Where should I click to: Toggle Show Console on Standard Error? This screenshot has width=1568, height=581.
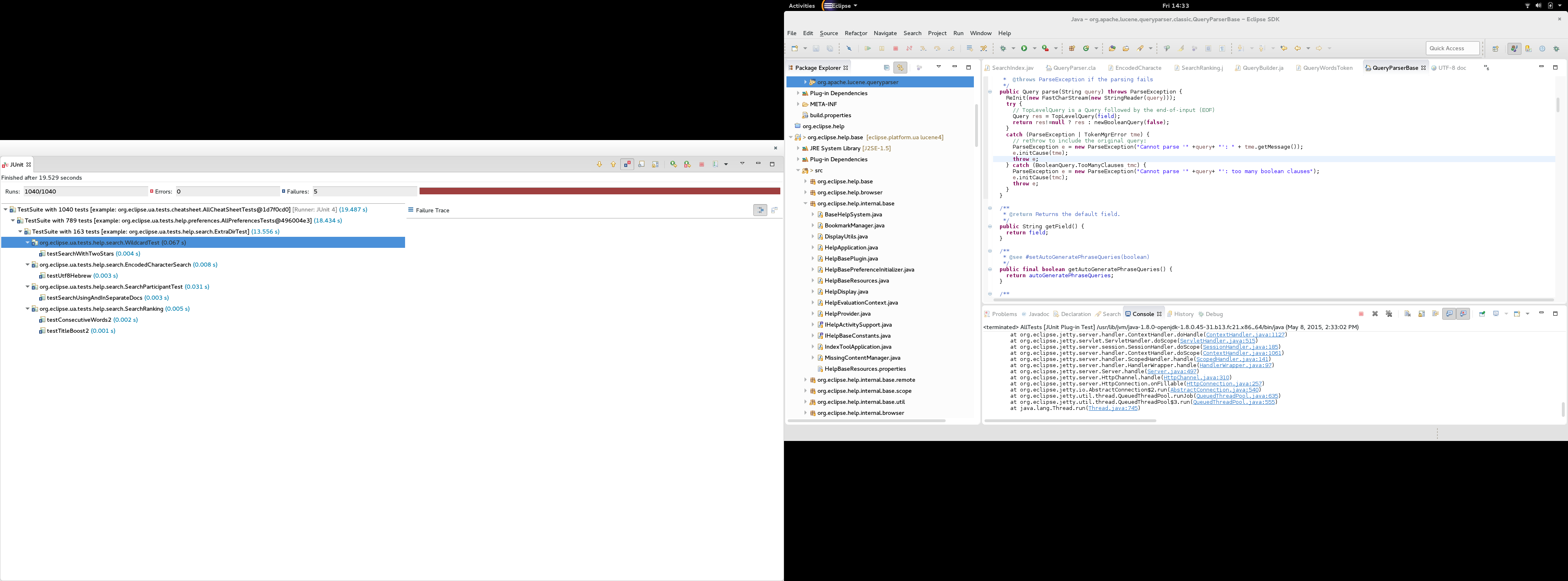[x=1463, y=314]
